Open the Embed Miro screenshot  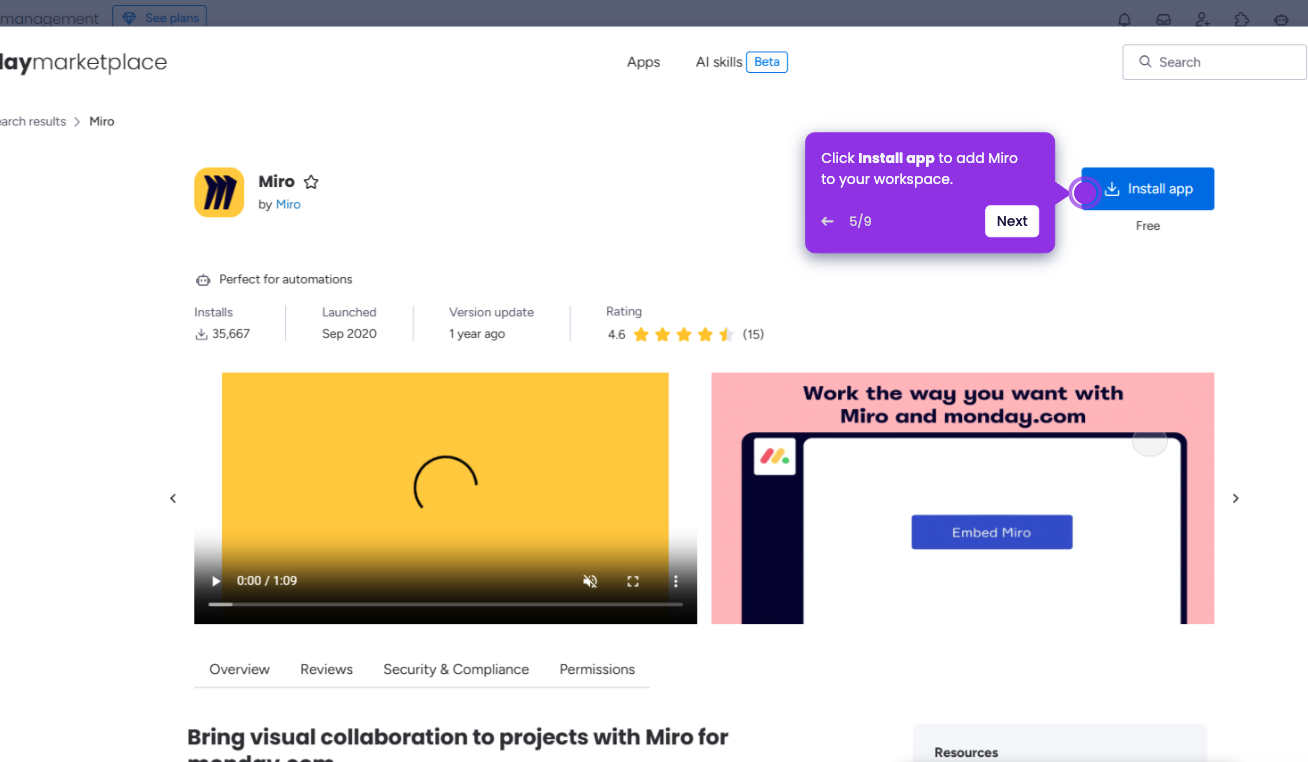tap(963, 498)
